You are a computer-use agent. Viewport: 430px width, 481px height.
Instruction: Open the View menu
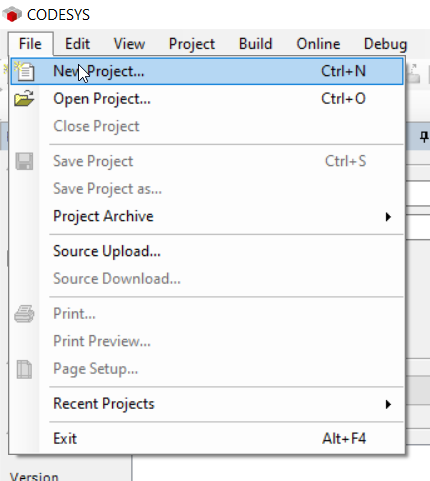click(129, 44)
